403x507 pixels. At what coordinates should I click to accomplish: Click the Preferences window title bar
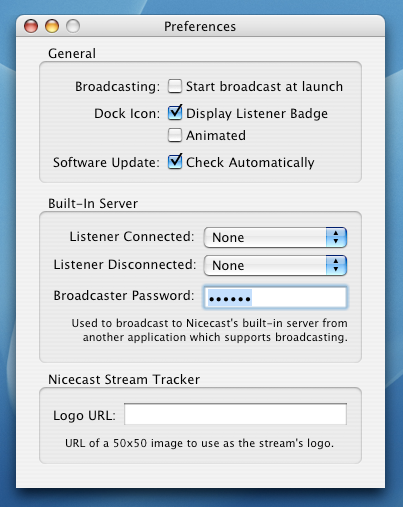200,26
